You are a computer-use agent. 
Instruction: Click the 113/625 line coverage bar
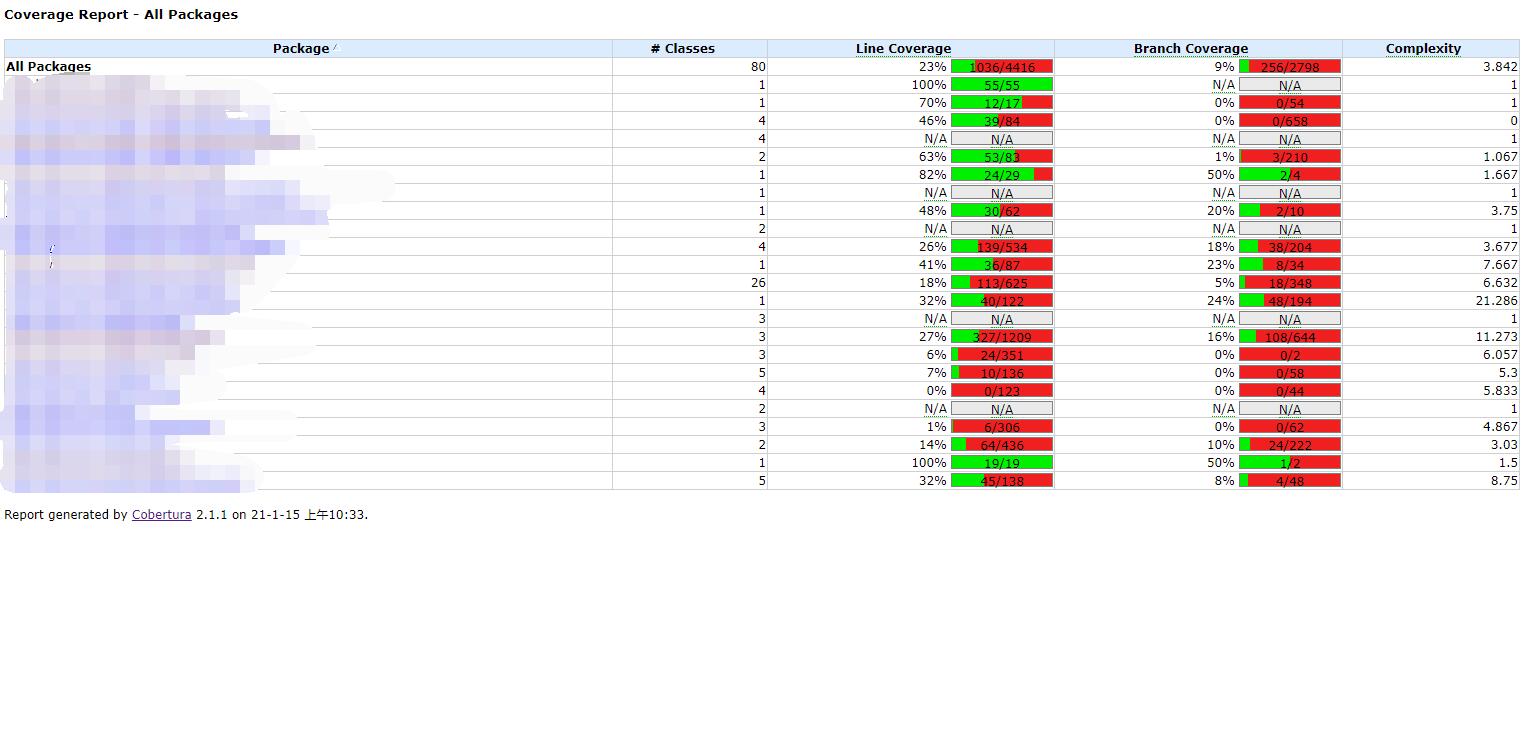click(x=1002, y=283)
